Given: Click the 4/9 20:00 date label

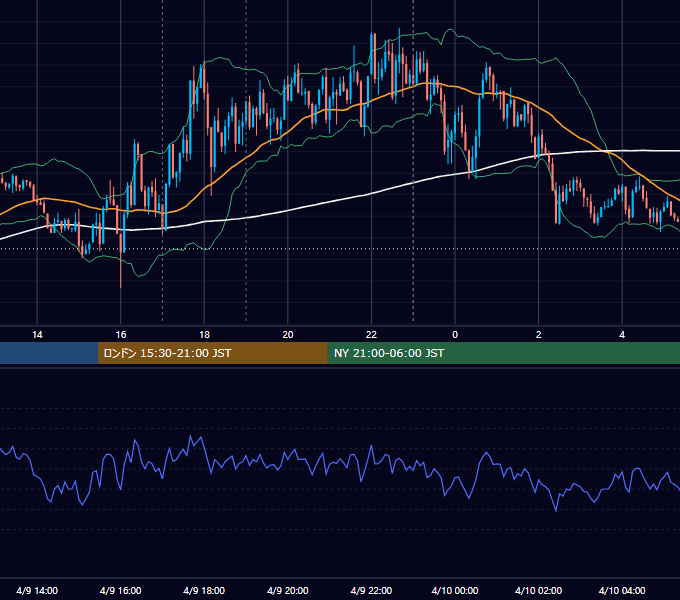Looking at the screenshot, I should coord(288,590).
